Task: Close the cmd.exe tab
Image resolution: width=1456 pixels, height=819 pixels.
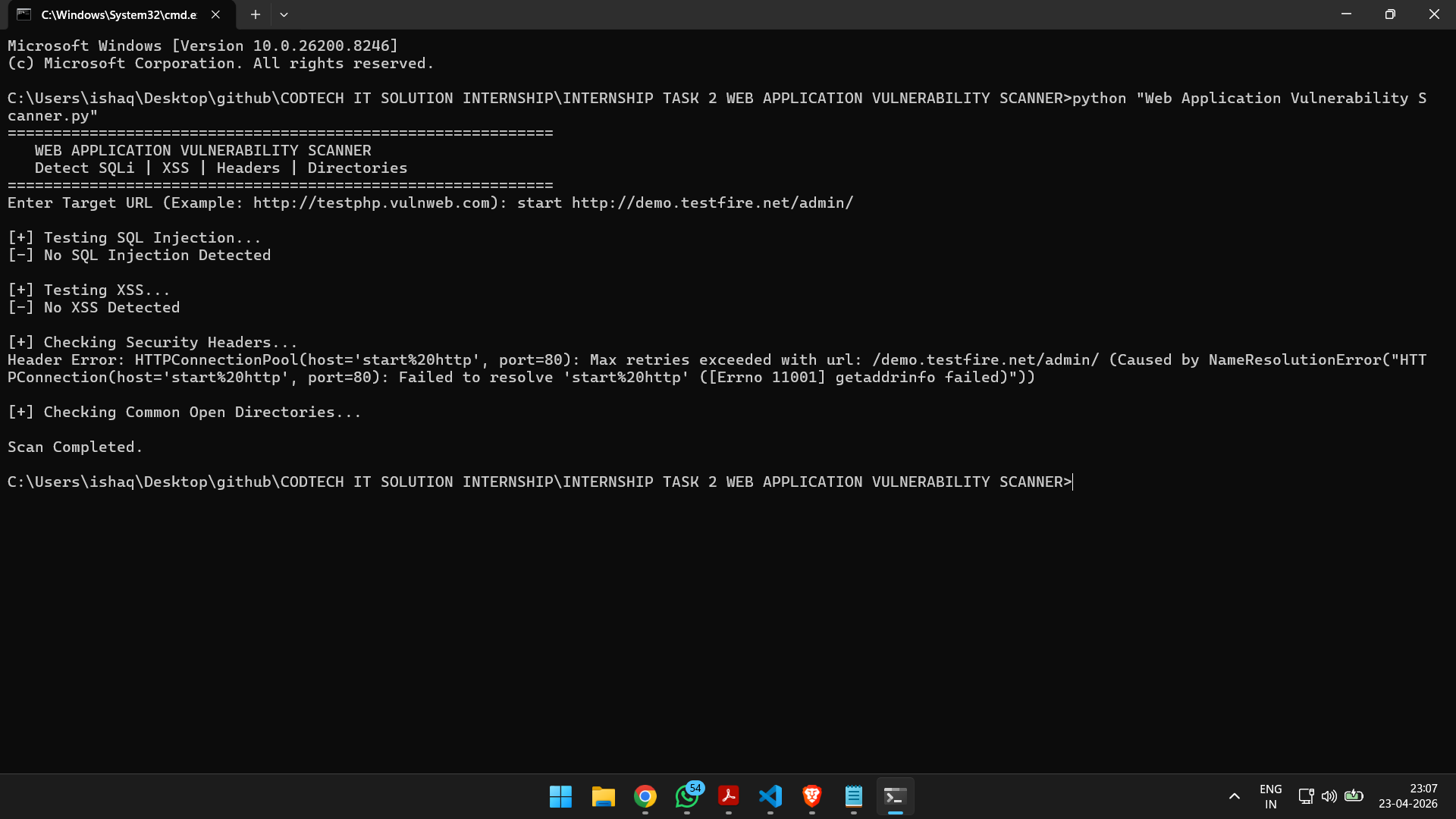Action: tap(215, 14)
